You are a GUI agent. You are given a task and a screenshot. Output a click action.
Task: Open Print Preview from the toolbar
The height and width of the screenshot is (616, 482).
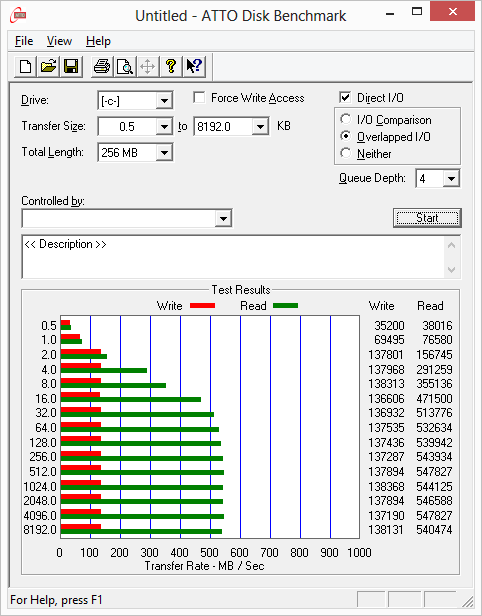(x=125, y=66)
